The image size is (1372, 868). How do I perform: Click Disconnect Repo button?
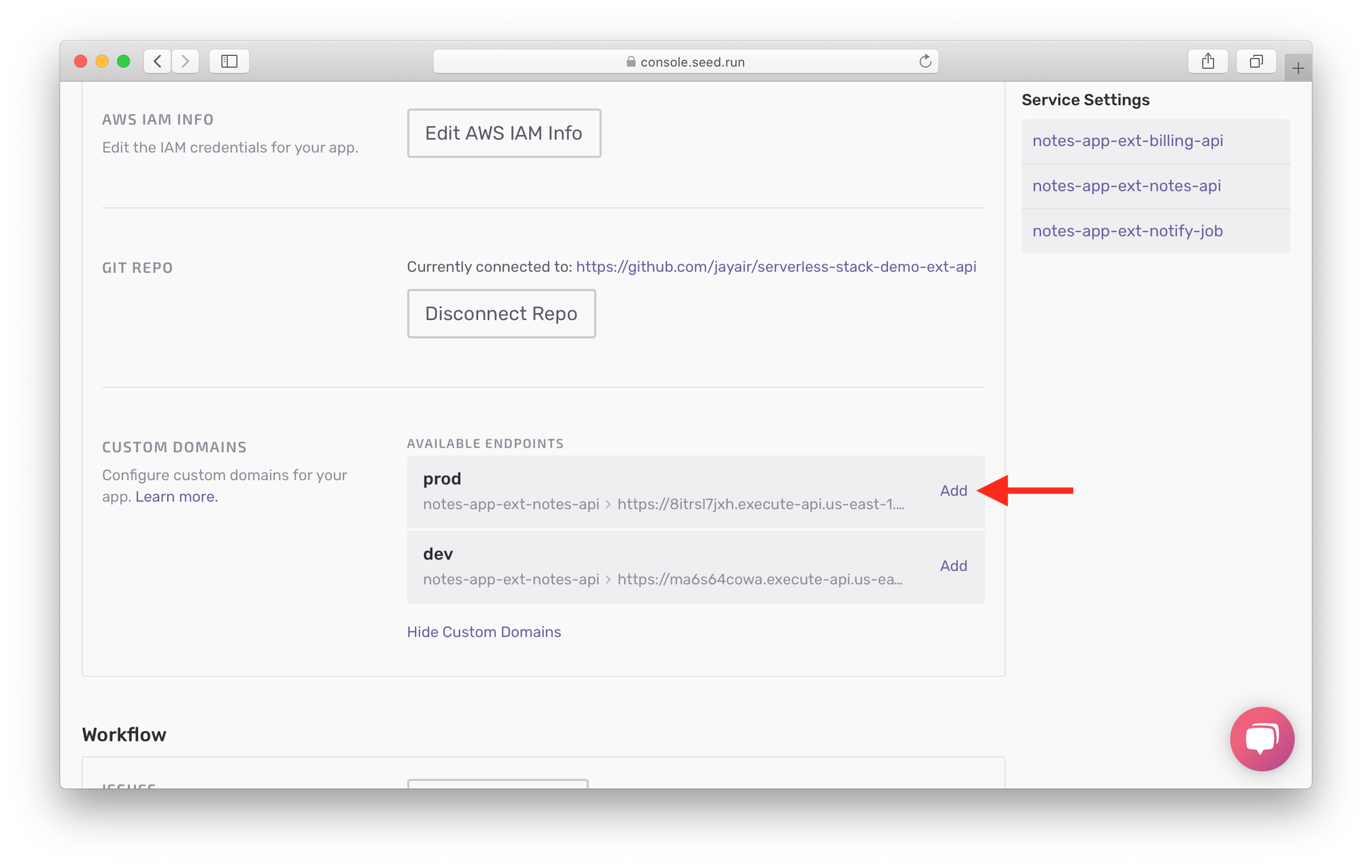(x=500, y=313)
